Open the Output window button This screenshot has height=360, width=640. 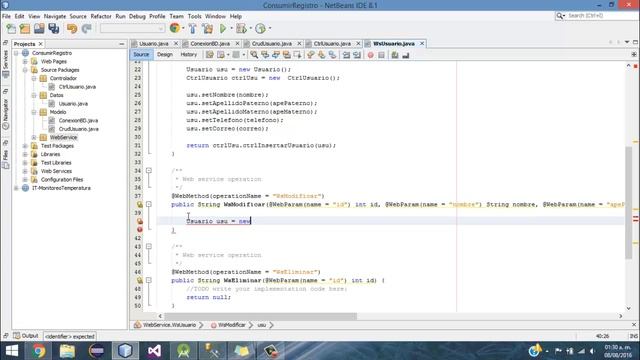[26, 336]
